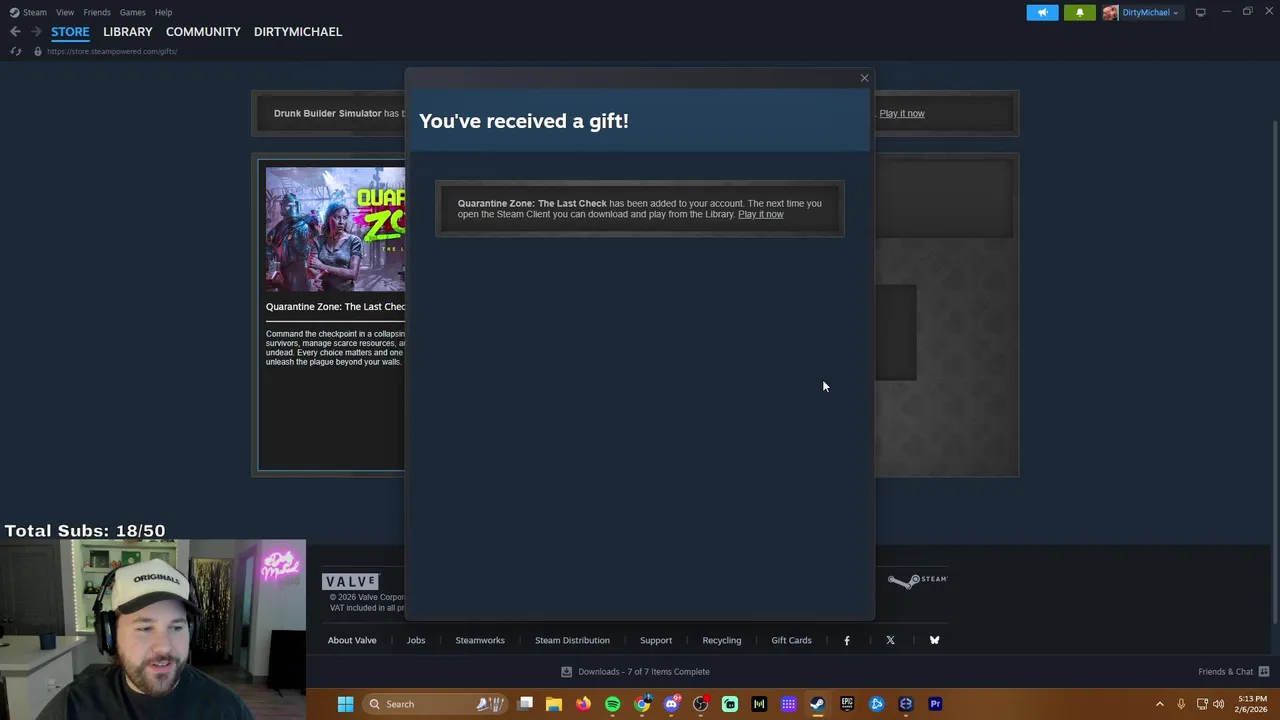Go to the LIBRARY tab
1280x720 pixels.
(x=128, y=32)
